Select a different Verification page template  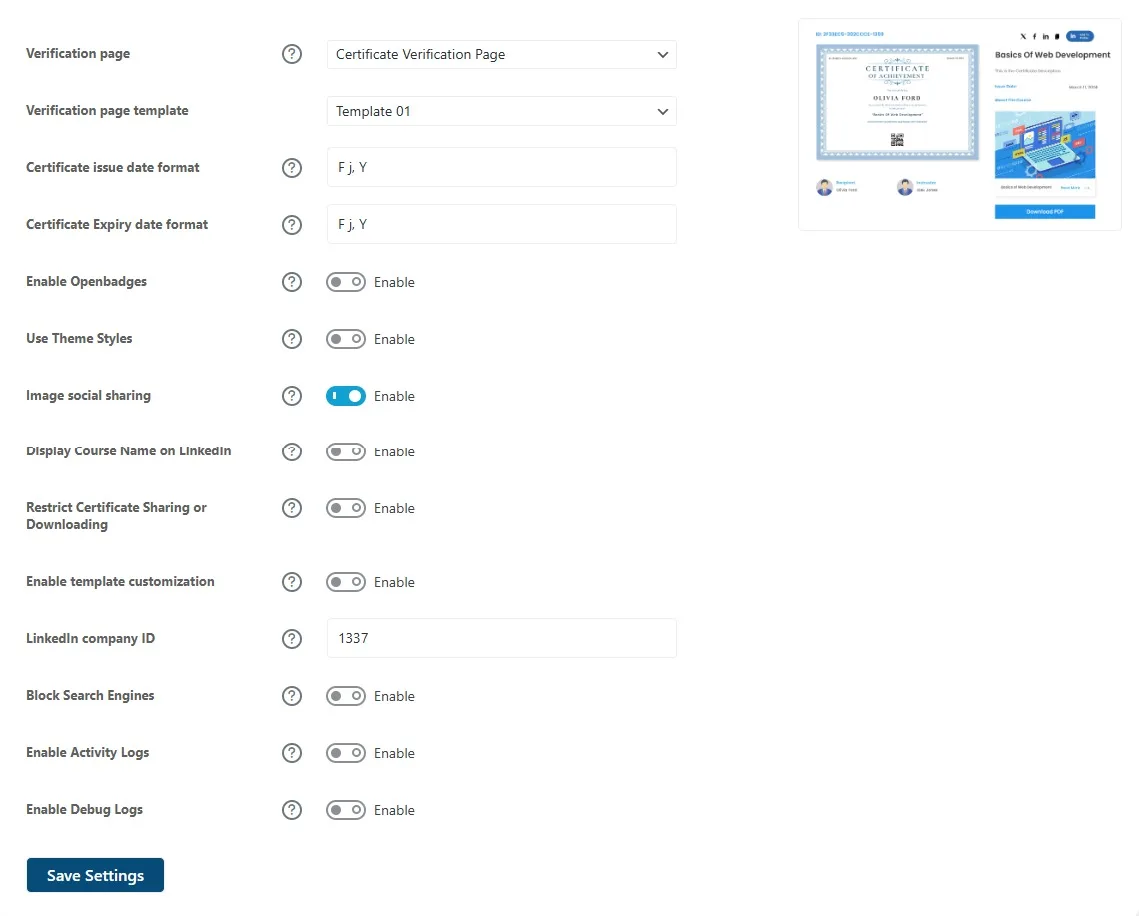[500, 111]
